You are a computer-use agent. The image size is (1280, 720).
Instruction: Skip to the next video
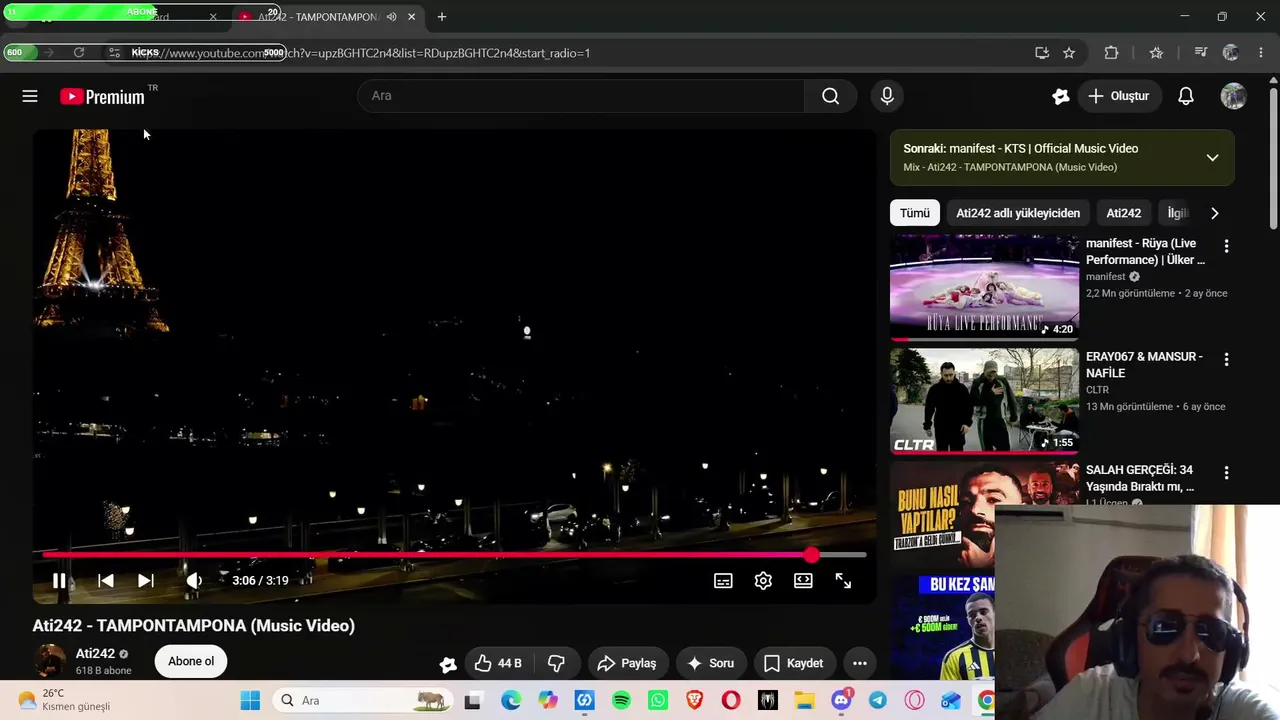pyautogui.click(x=145, y=580)
